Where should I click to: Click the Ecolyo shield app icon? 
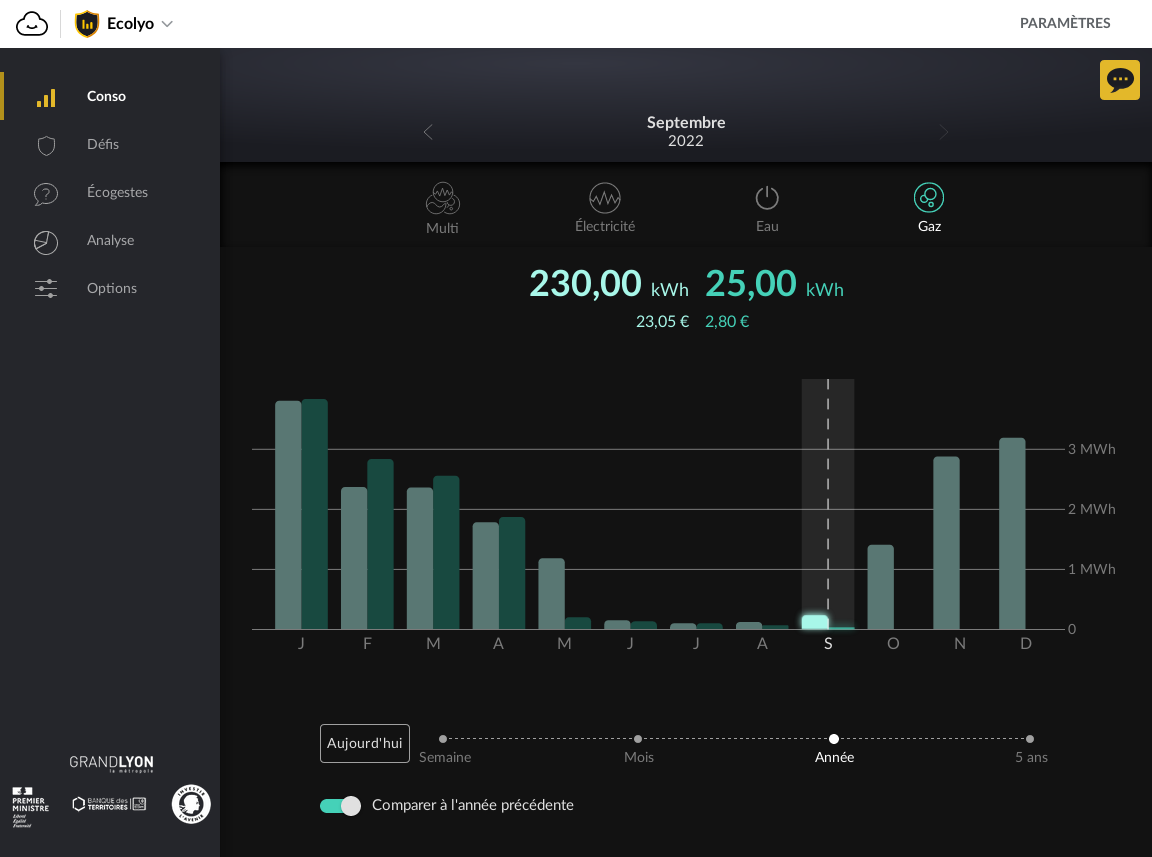pyautogui.click(x=87, y=24)
